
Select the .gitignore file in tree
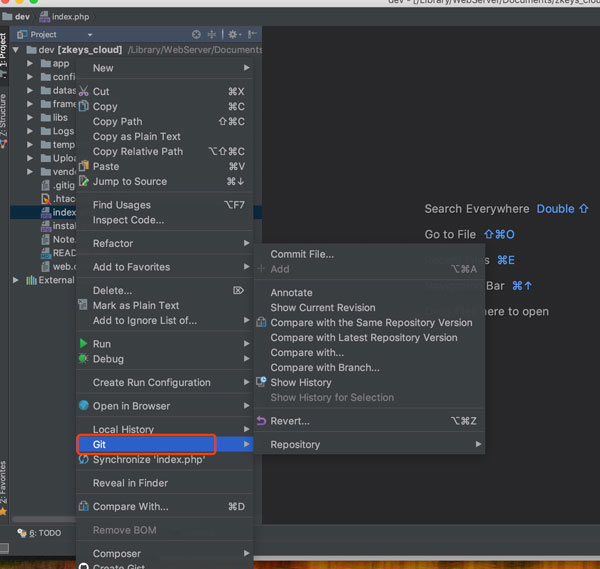tap(58, 185)
